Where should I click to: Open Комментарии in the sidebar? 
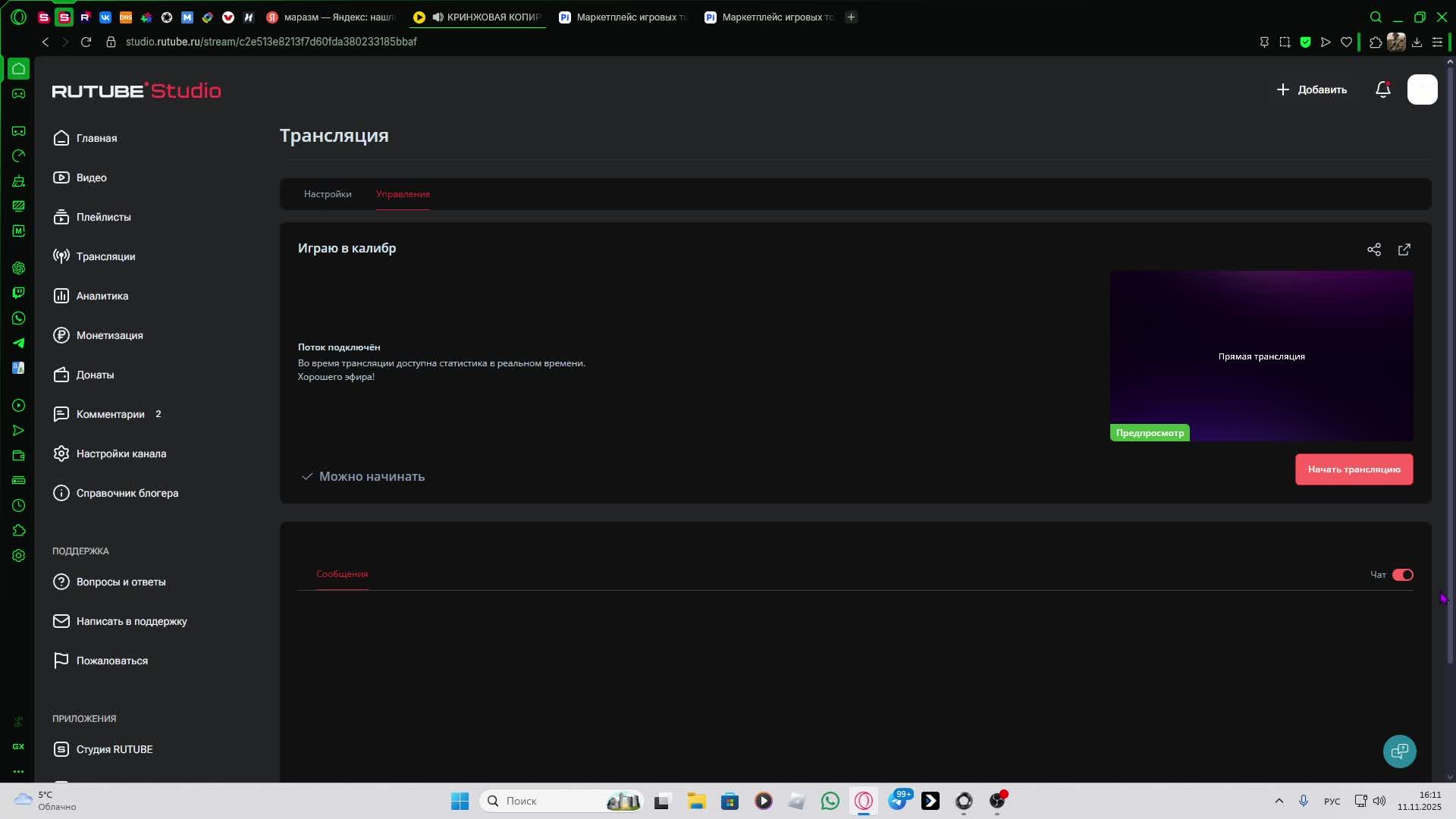click(110, 414)
